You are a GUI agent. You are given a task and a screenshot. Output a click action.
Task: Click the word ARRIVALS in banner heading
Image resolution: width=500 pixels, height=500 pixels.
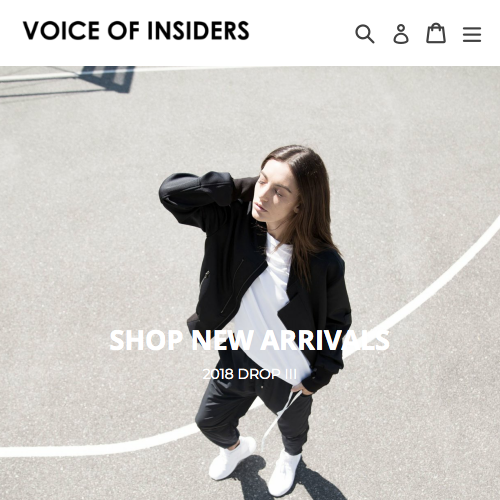click(325, 340)
